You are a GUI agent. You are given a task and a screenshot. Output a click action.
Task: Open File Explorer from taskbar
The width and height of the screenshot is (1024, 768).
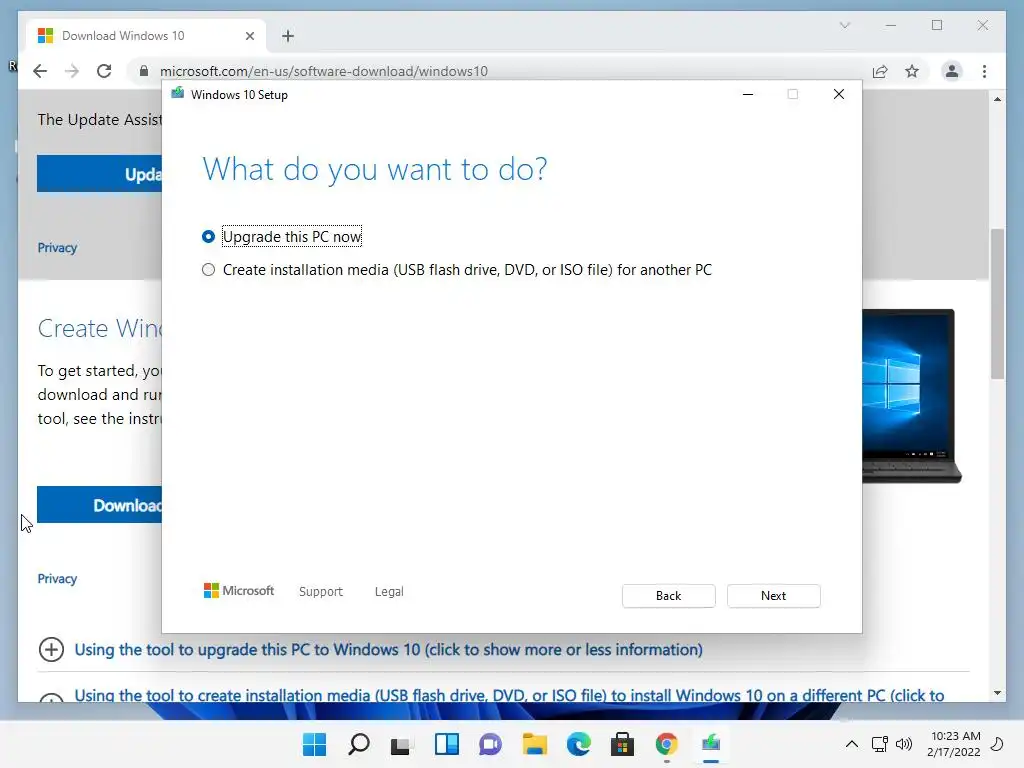534,744
